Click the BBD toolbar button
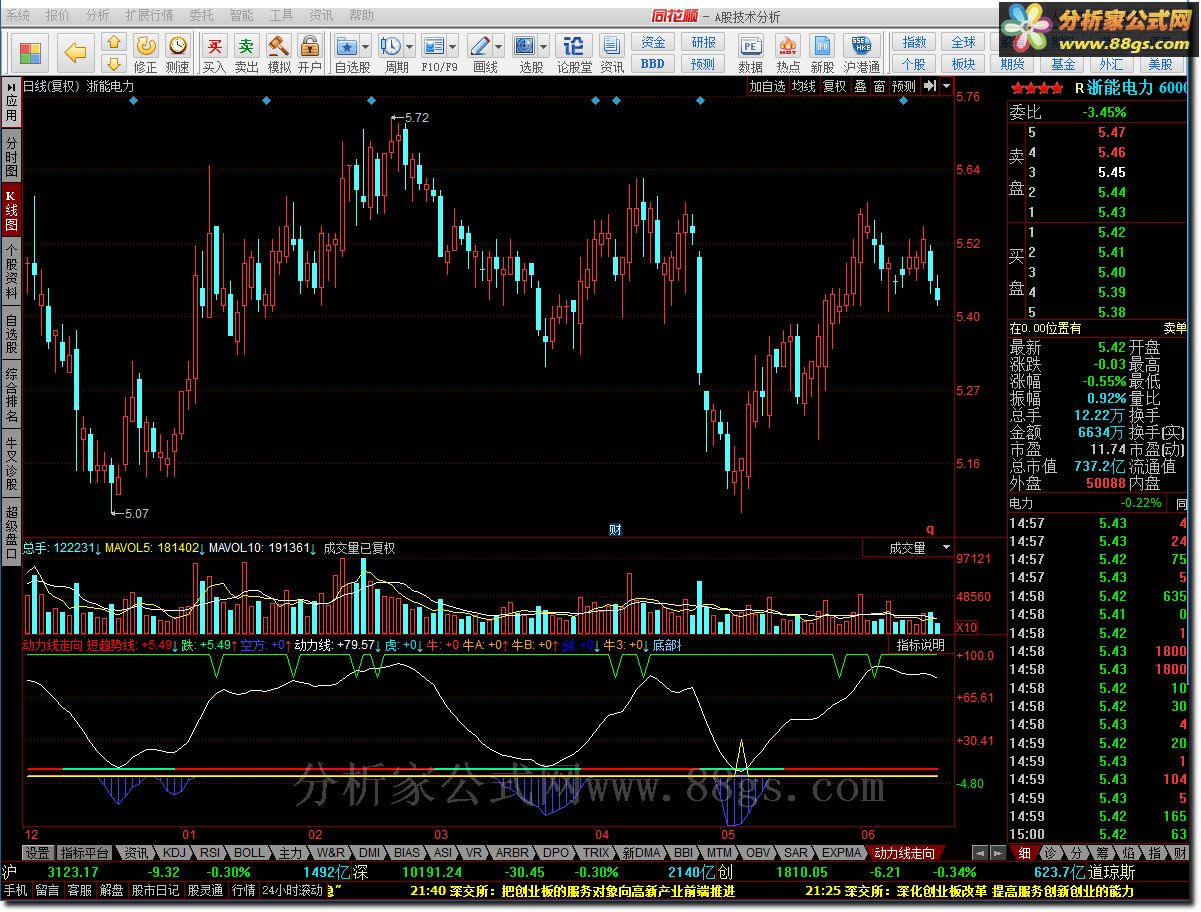Viewport: 1201px width, 912px height. coord(653,64)
